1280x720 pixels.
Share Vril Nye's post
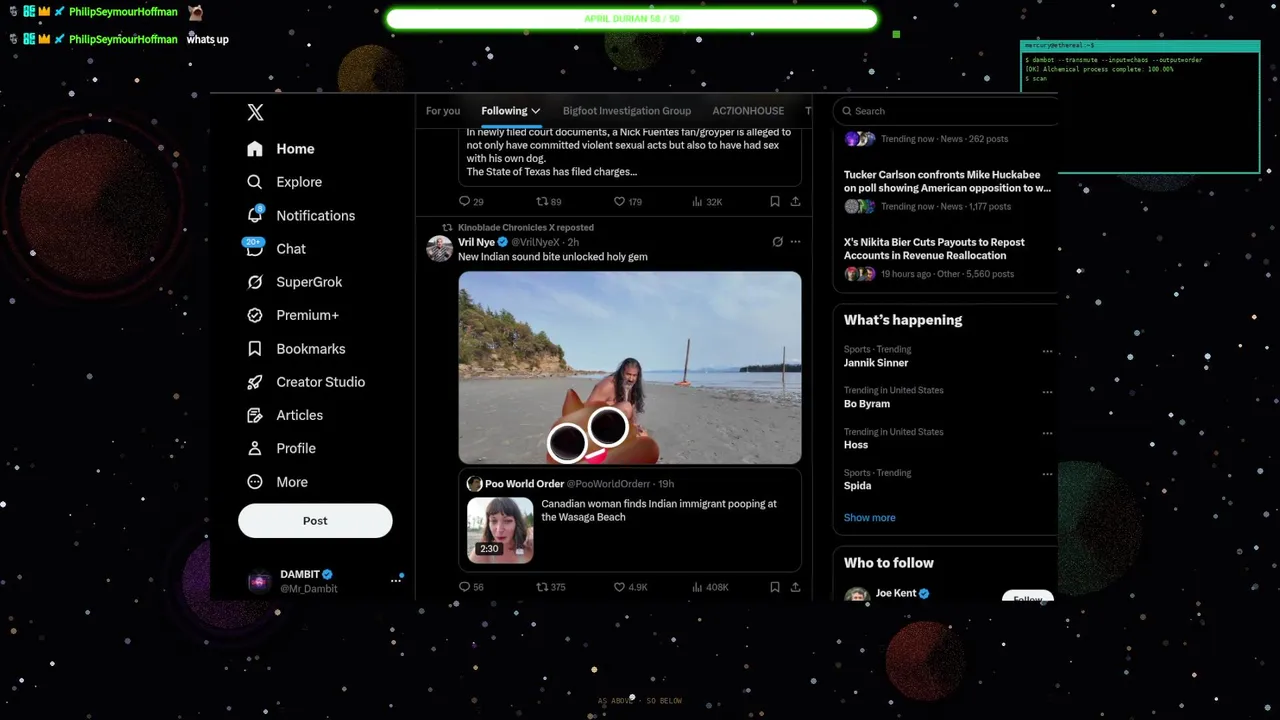(x=795, y=587)
